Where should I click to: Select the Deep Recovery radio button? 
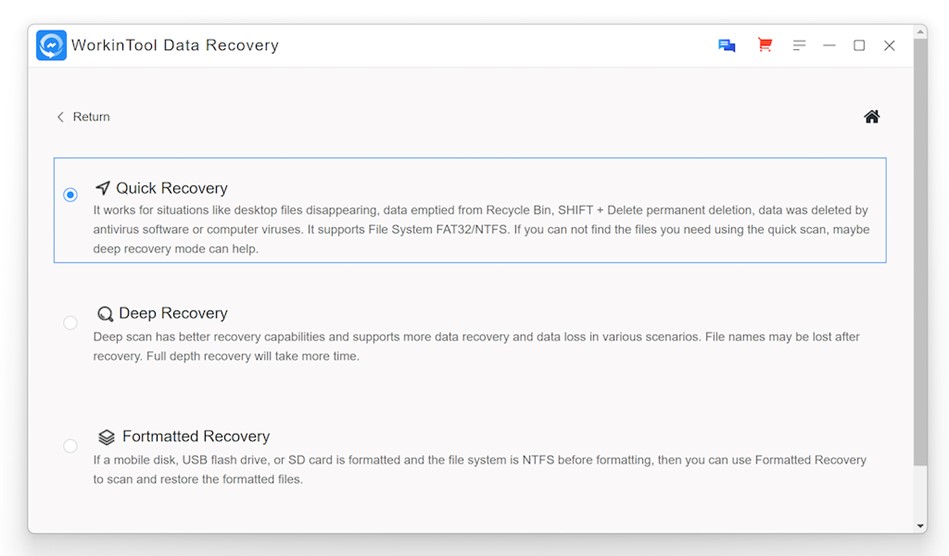[70, 322]
